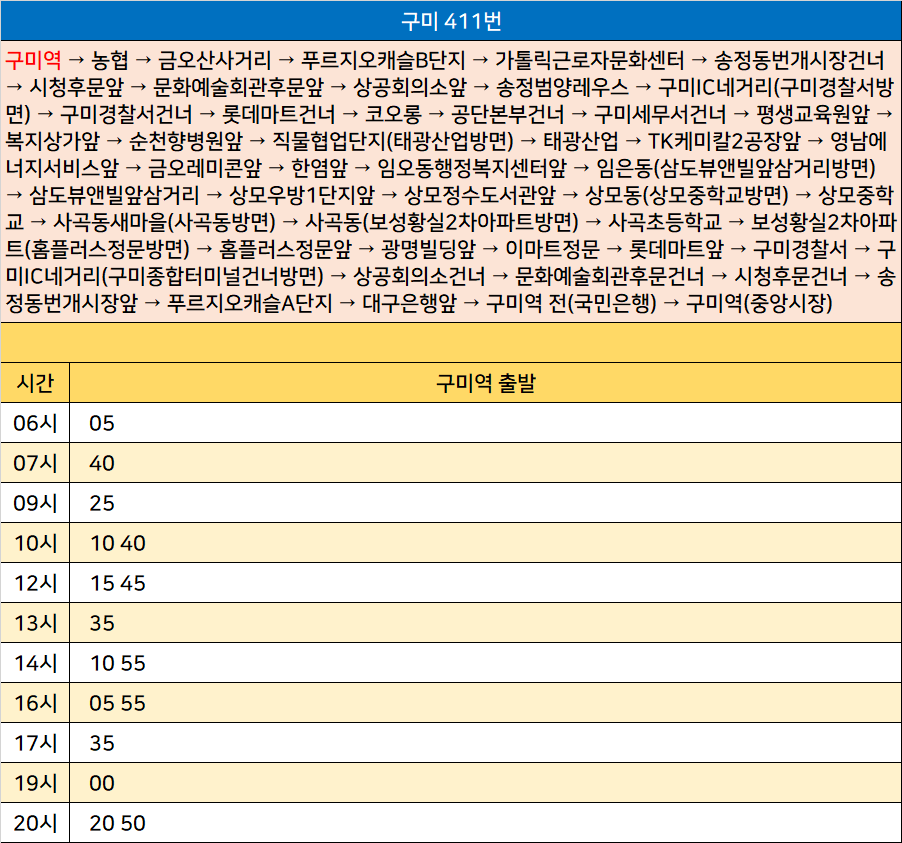Click the '사곡초등학교' stop name
This screenshot has width=902, height=843.
(664, 222)
